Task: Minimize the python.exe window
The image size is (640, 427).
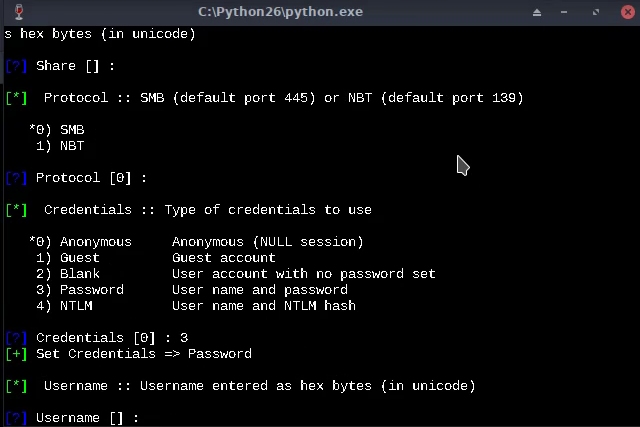Action: (564, 12)
